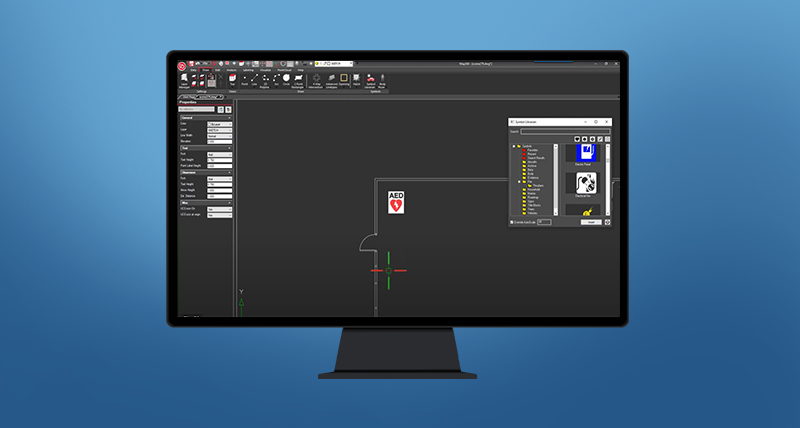Toggle the Override AutoScale checkbox

(x=512, y=222)
